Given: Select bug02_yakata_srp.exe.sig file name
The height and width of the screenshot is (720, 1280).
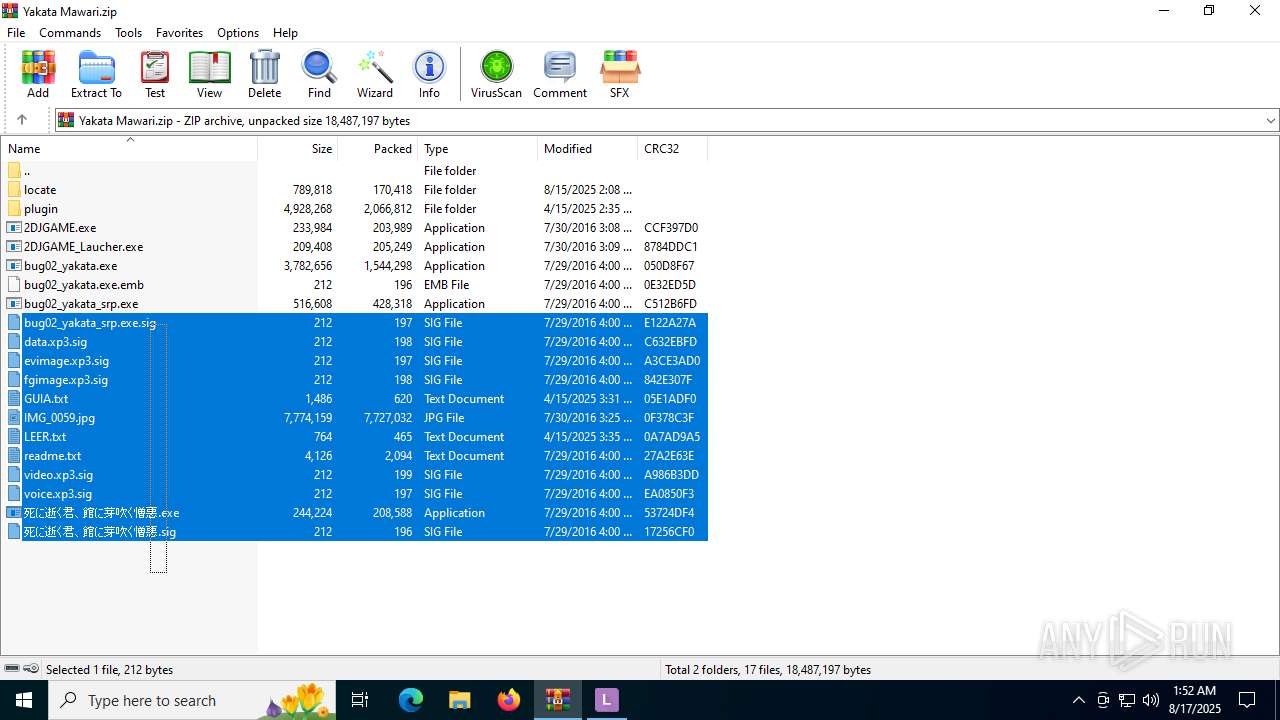Looking at the screenshot, I should click(x=90, y=323).
